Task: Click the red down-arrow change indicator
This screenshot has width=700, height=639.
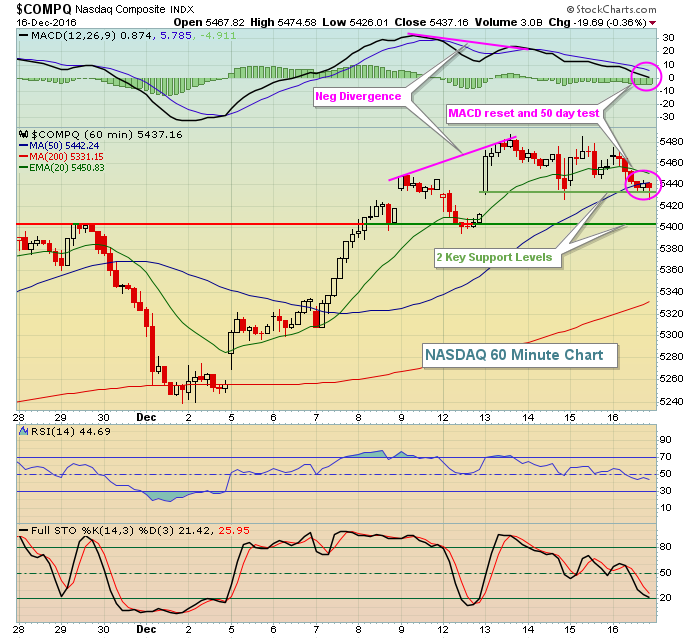Action: 653,23
